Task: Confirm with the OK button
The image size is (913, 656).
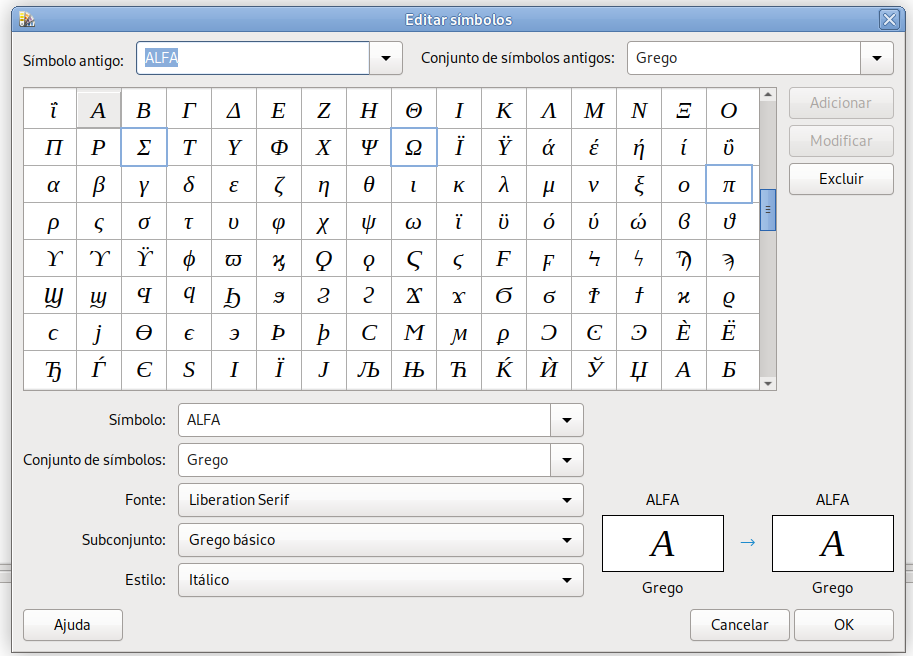Action: (x=844, y=625)
